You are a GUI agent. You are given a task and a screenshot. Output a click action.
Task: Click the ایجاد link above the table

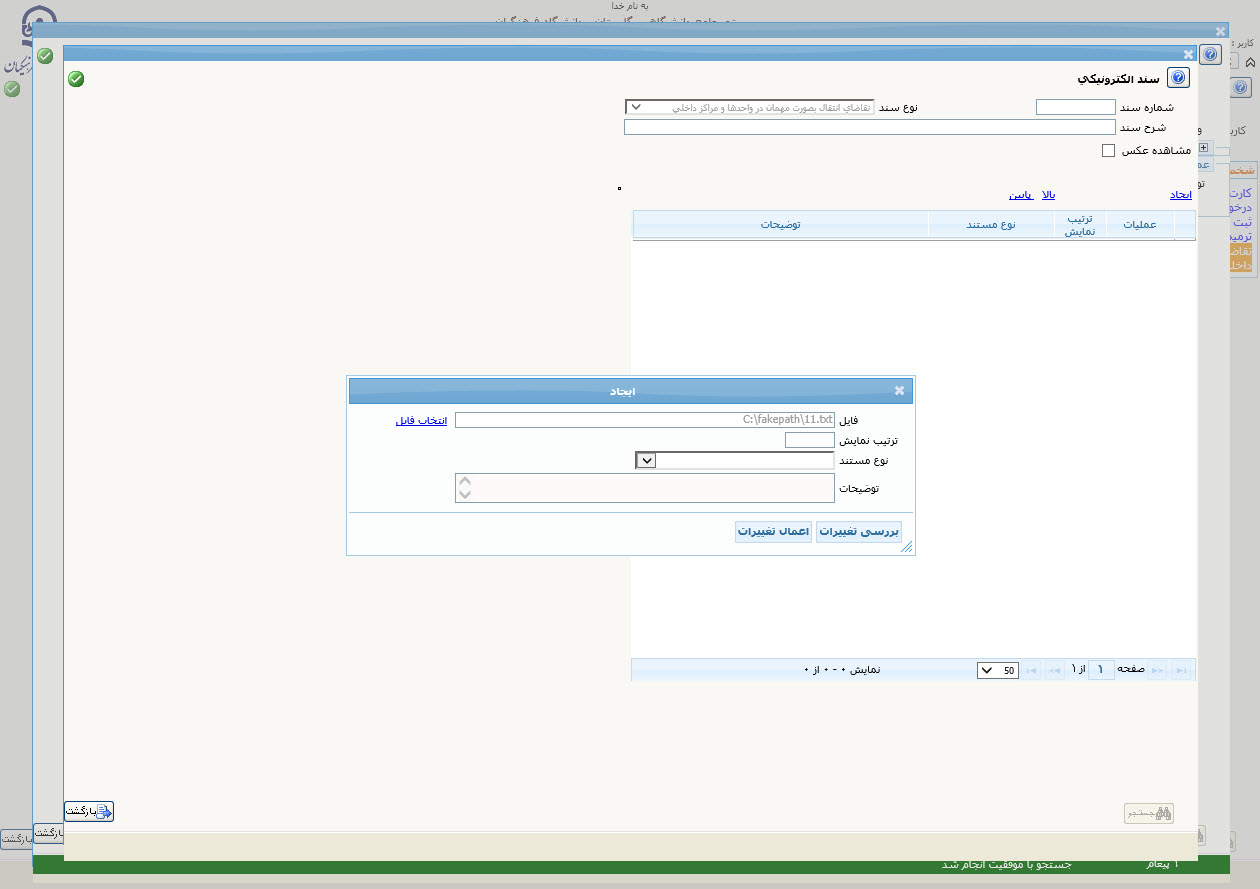coord(1181,195)
